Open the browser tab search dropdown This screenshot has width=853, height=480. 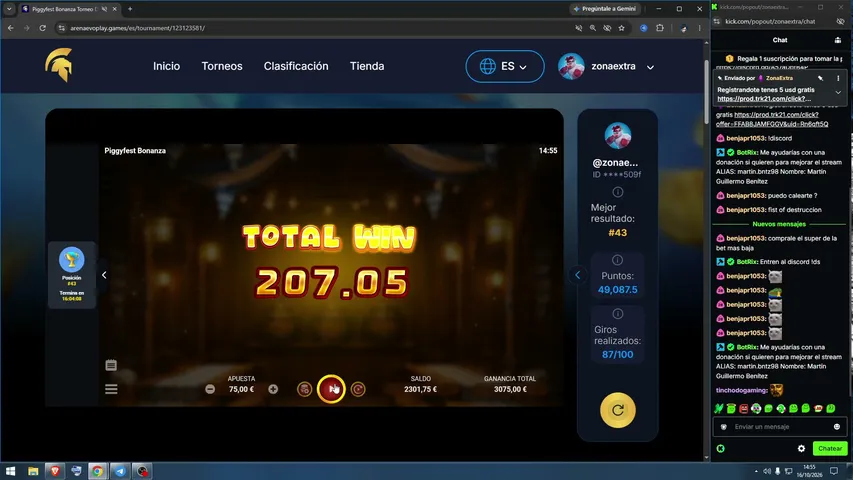point(9,9)
